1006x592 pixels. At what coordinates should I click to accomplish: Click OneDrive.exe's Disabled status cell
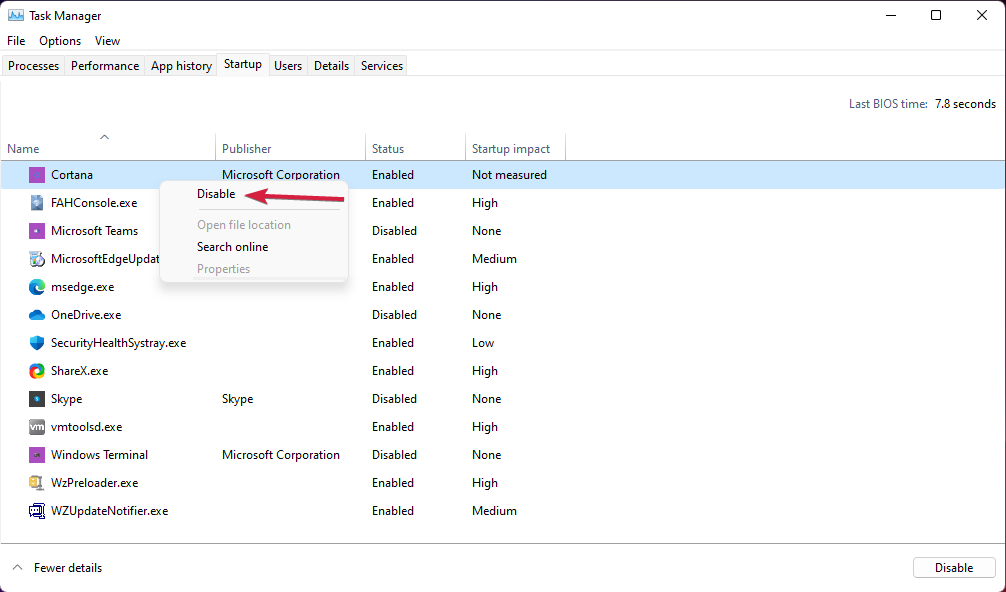pos(395,315)
